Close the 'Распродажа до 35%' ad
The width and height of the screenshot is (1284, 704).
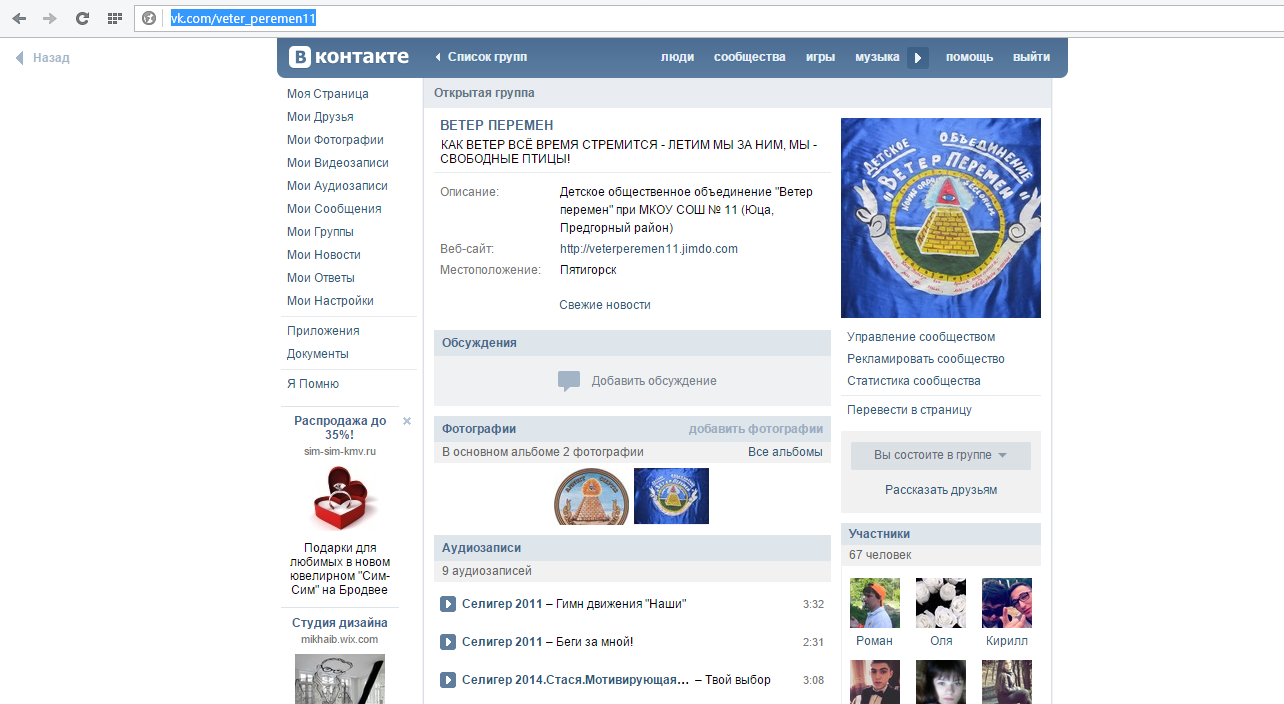click(x=407, y=421)
